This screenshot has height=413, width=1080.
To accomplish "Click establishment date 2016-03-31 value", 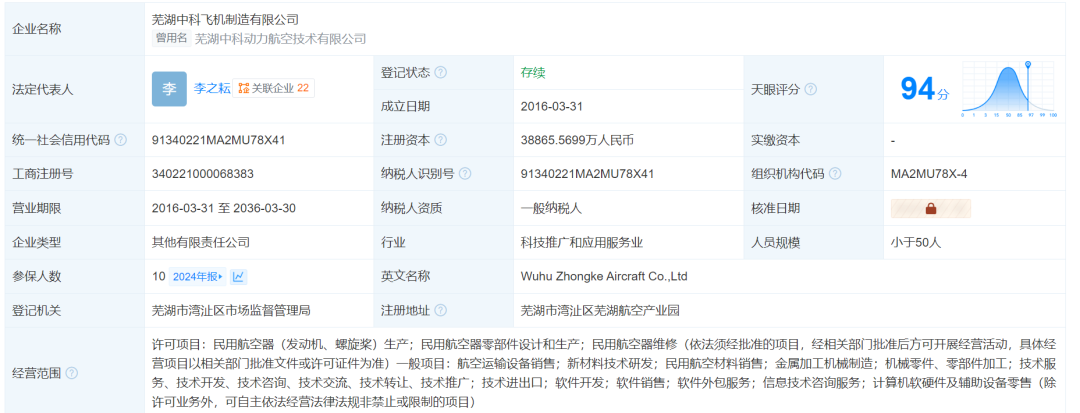I will pos(552,106).
